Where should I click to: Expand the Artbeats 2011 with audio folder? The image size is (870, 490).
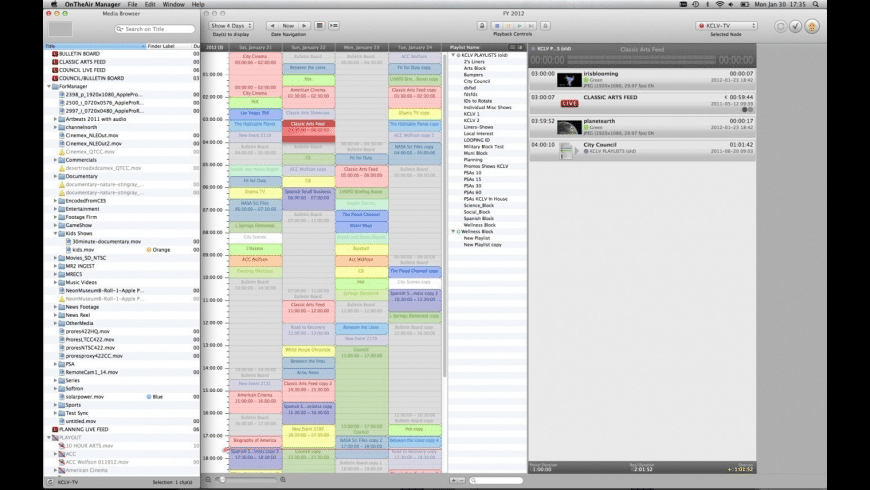(55, 119)
